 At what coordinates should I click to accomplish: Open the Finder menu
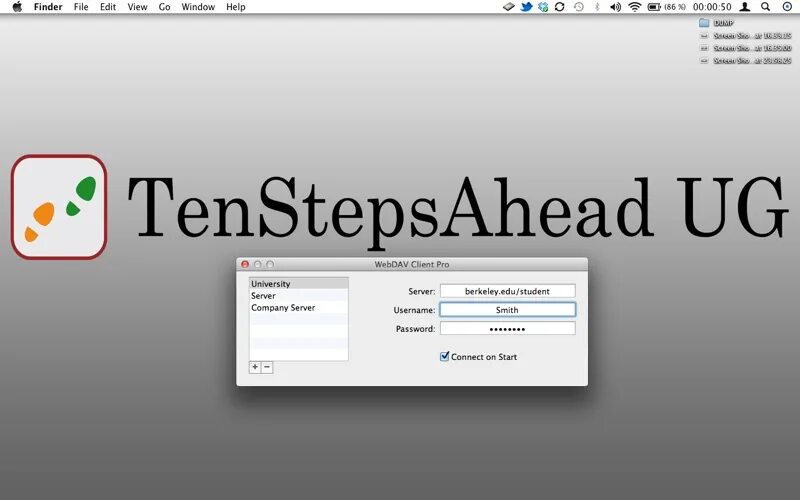tap(48, 7)
